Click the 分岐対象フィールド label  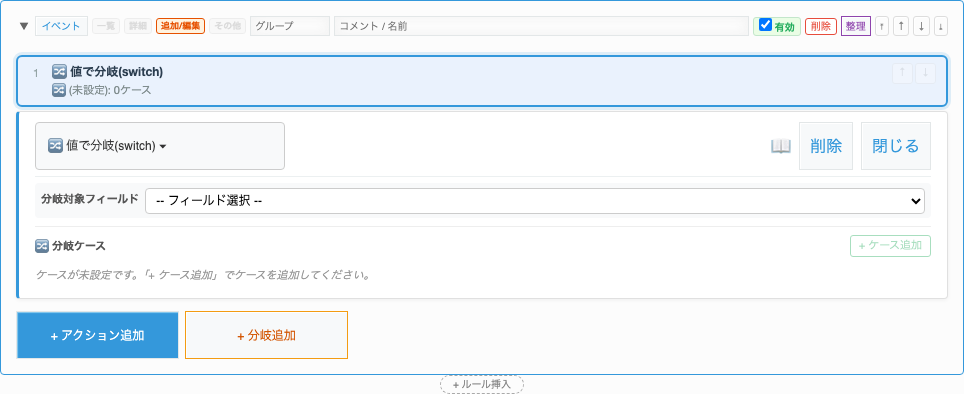click(90, 199)
